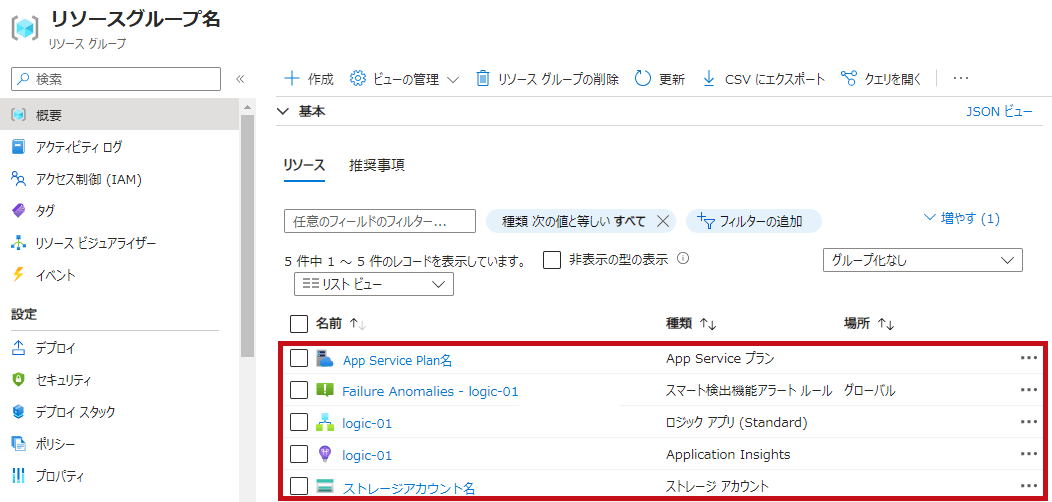1052x502 pixels.
Task: Click the CSV export download icon
Action: tap(708, 79)
